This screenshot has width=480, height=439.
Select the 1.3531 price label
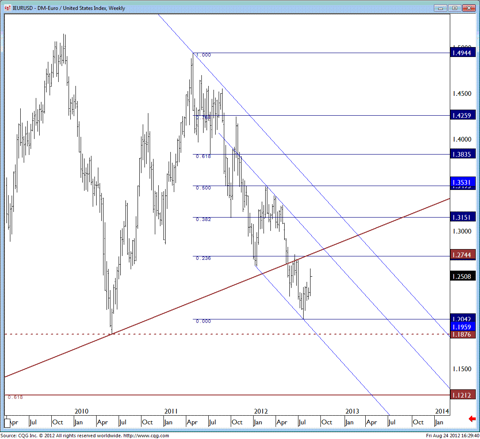click(x=463, y=182)
